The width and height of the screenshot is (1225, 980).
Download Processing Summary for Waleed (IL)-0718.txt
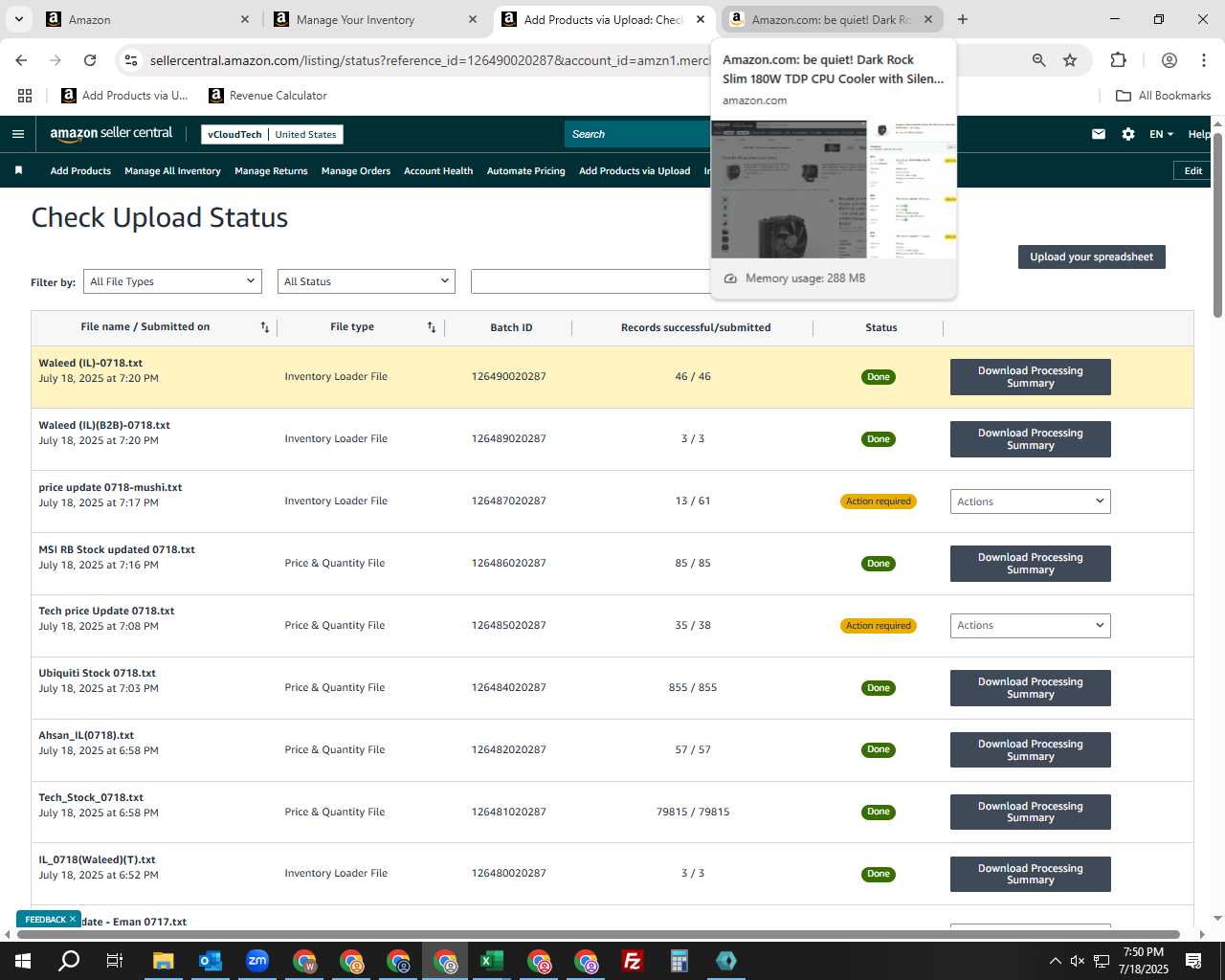click(1031, 377)
